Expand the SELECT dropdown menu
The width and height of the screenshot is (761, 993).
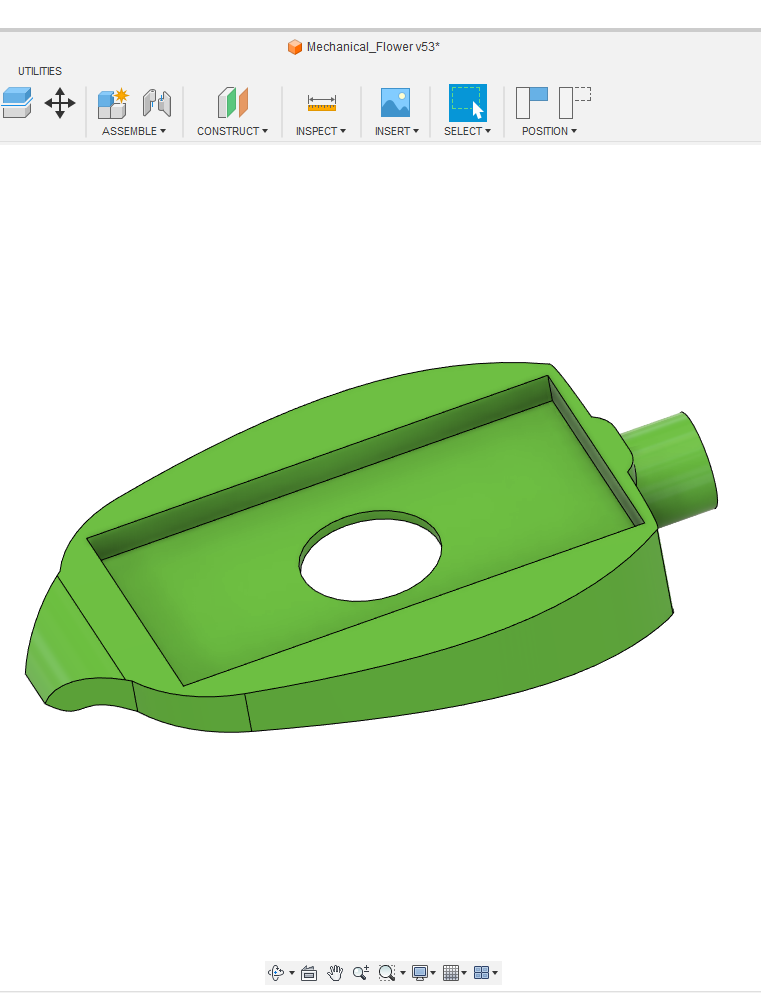click(x=467, y=131)
